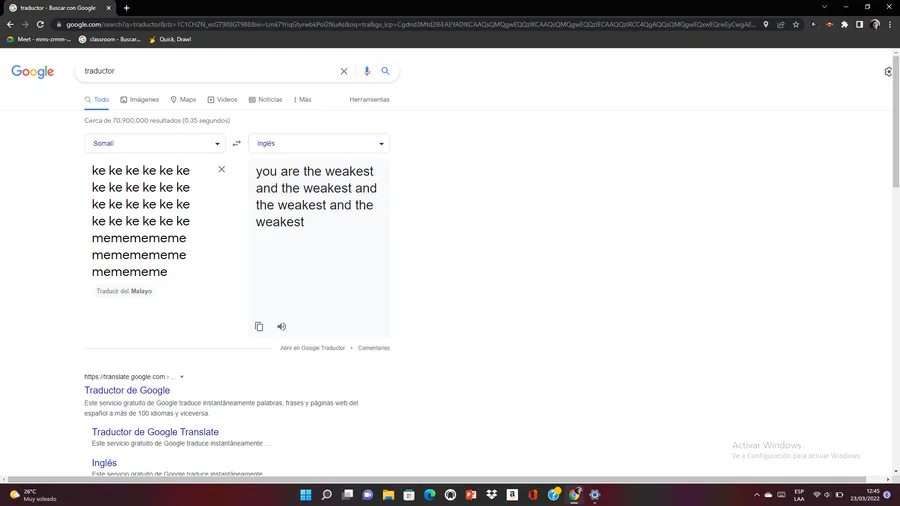Open Windows taskbar search
900x506 pixels.
[x=327, y=495]
